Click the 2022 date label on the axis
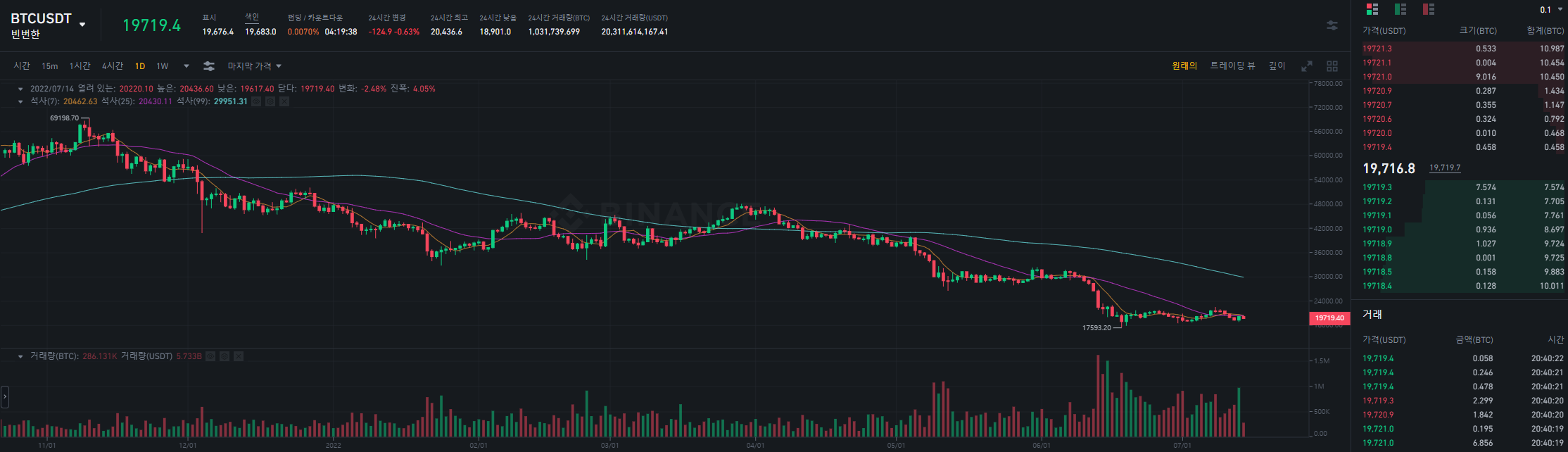The image size is (1568, 452). coord(333,445)
